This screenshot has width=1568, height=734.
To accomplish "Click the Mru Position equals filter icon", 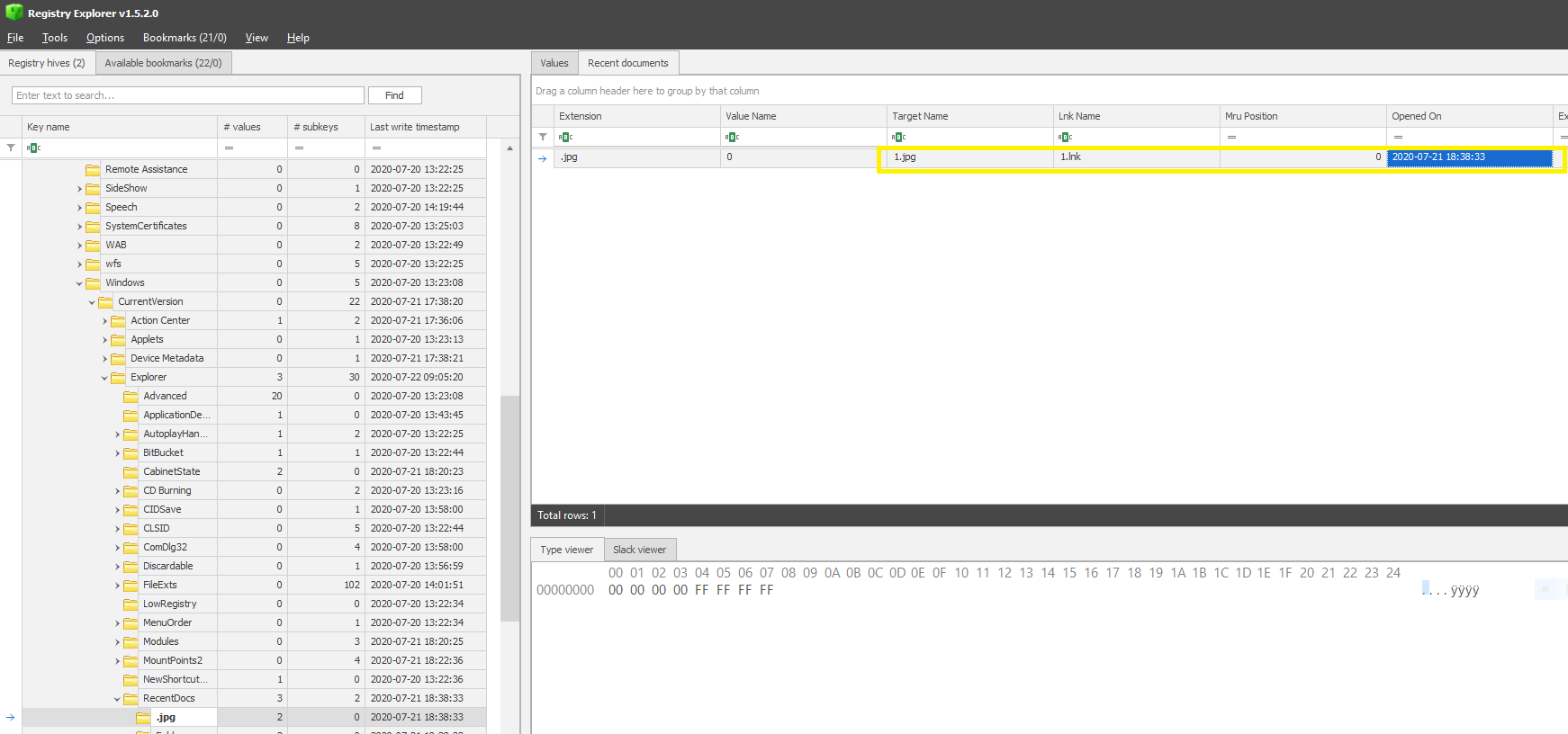I will [1231, 137].
